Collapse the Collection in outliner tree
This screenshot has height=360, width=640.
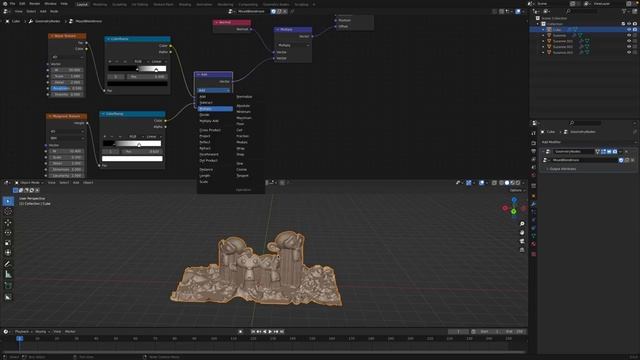pos(538,24)
